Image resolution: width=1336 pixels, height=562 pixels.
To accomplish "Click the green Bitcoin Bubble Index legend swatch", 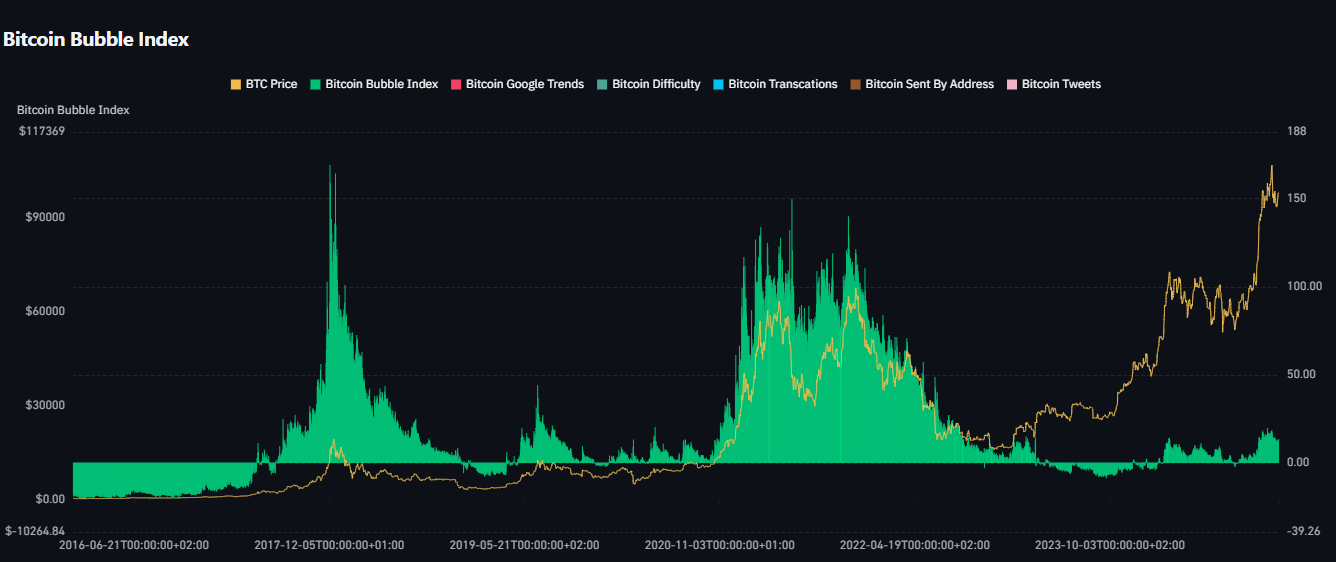I will [316, 85].
